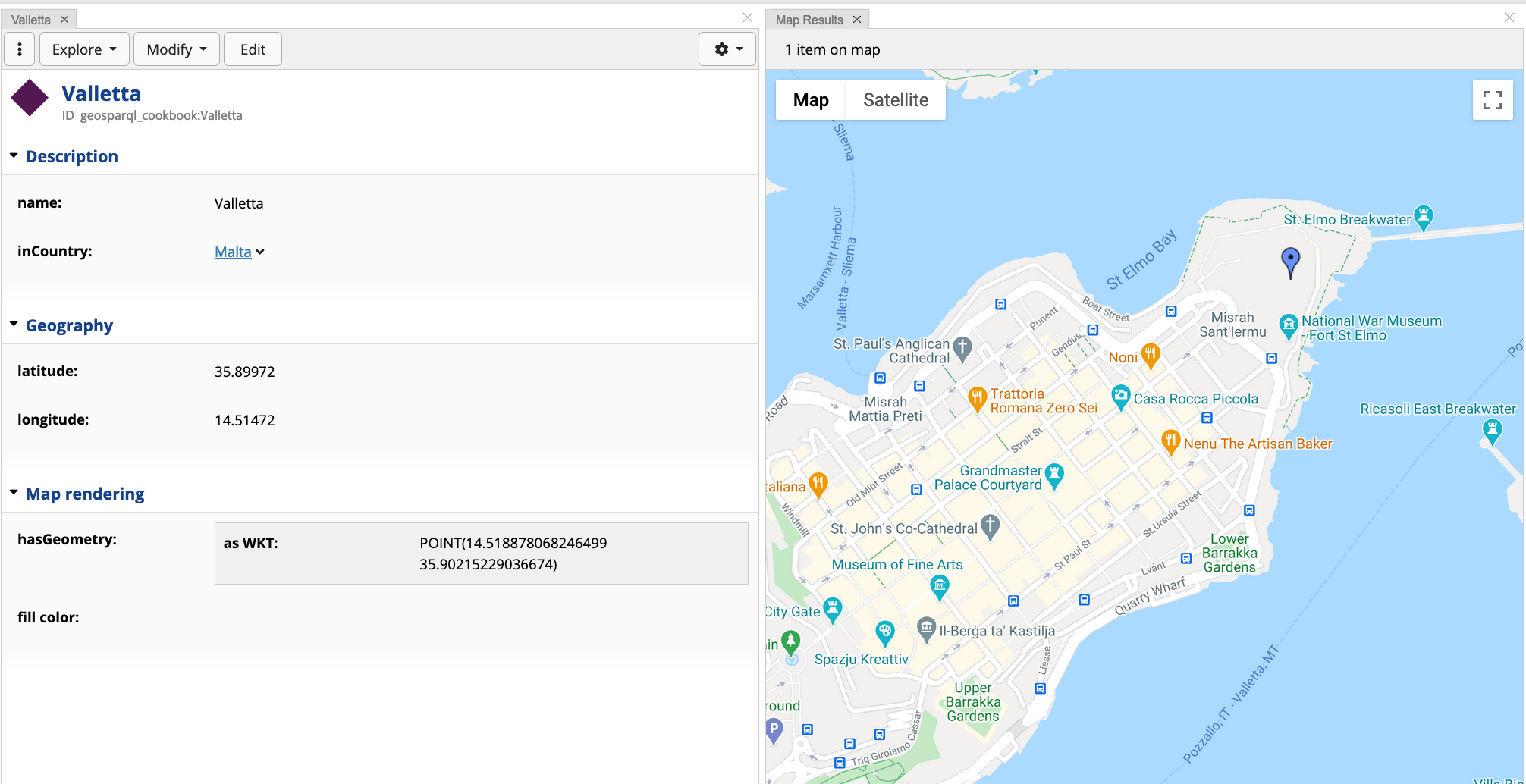The image size is (1526, 784).
Task: Open the Explore dropdown menu
Action: [x=84, y=49]
